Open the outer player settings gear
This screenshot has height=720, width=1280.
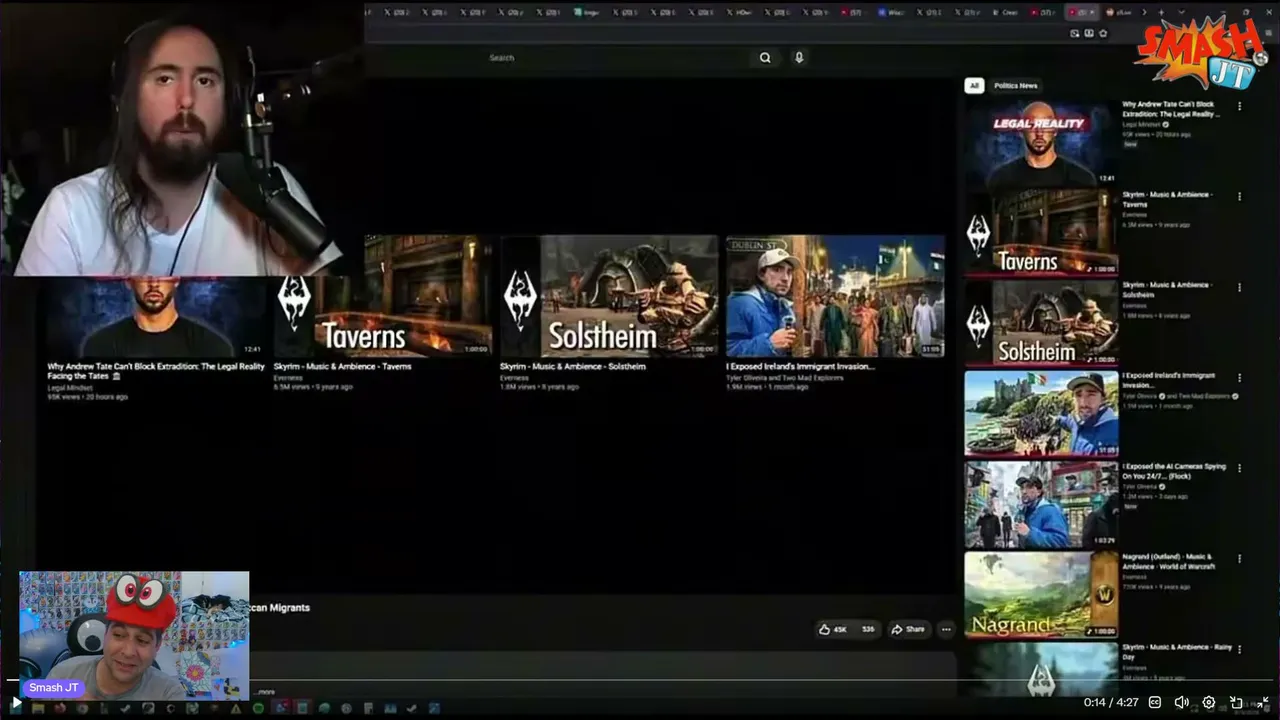pos(1209,703)
